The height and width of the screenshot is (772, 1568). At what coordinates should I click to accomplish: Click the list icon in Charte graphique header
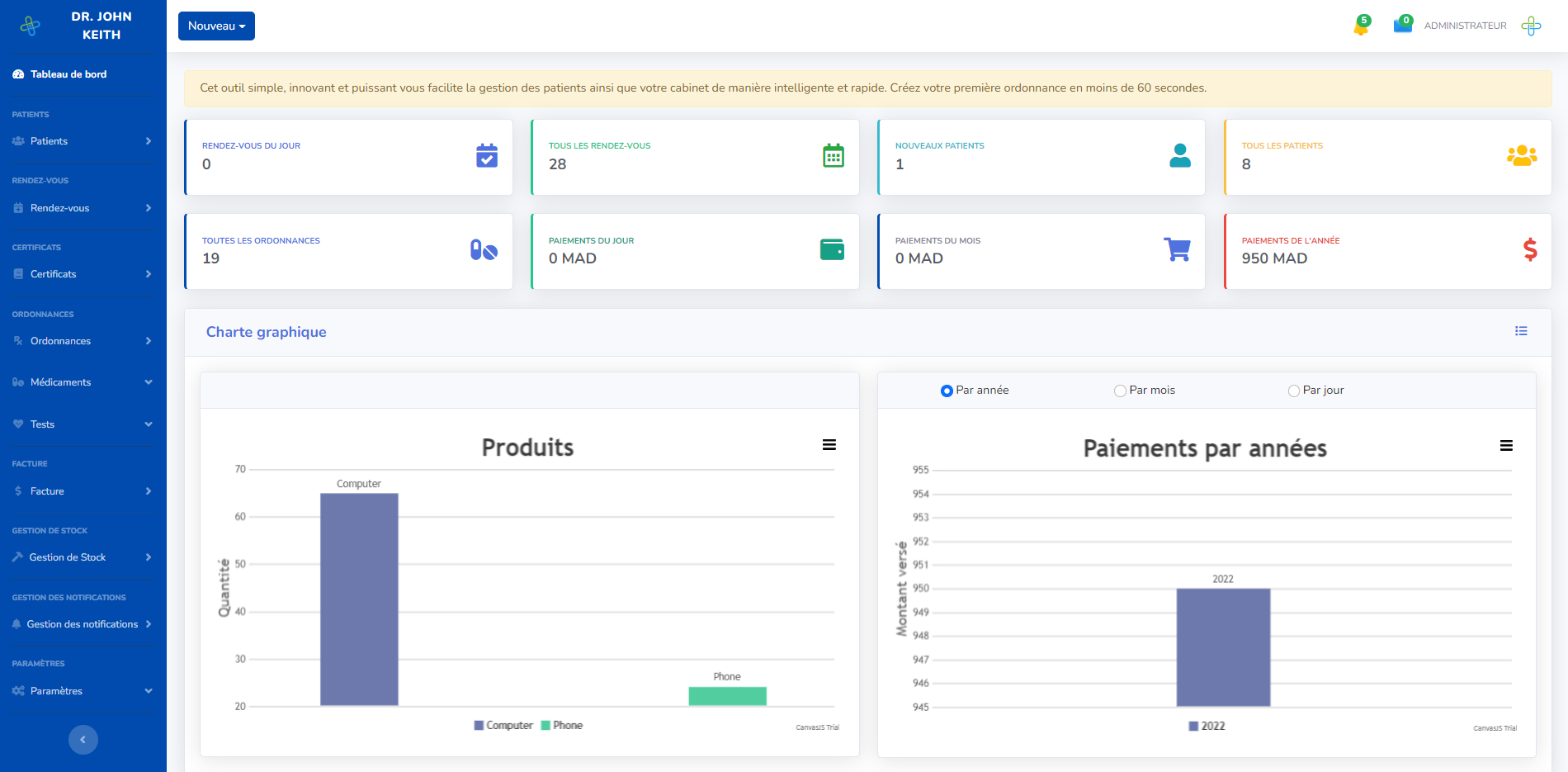point(1521,331)
